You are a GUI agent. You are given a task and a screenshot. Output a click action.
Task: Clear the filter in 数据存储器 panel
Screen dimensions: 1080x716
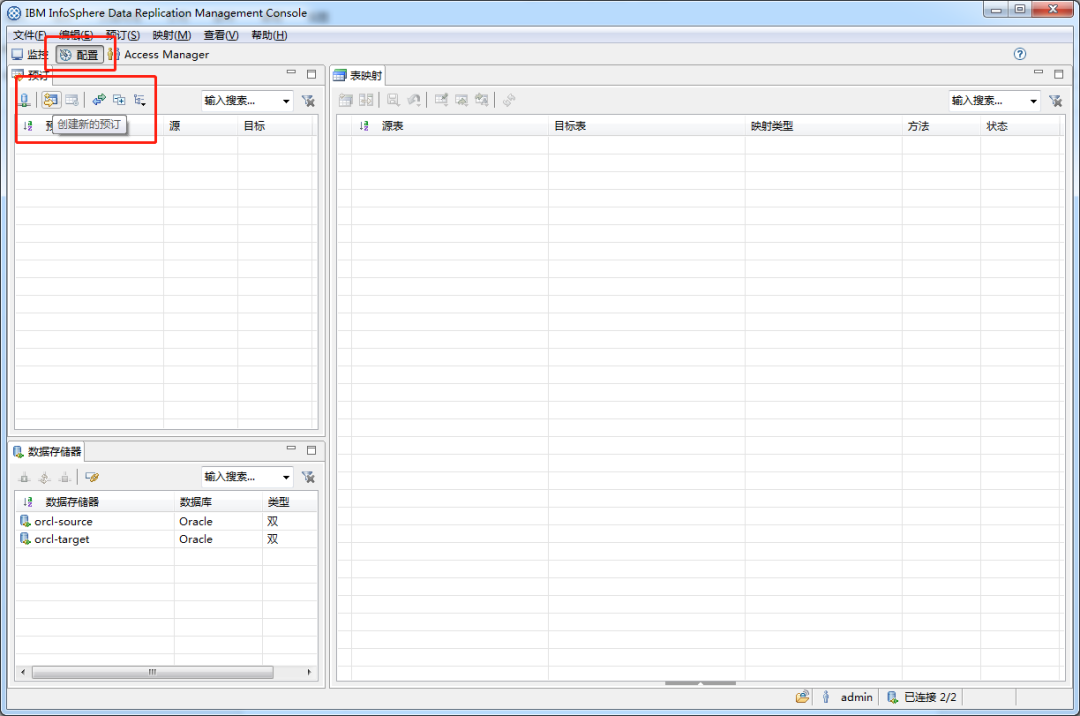click(x=309, y=476)
